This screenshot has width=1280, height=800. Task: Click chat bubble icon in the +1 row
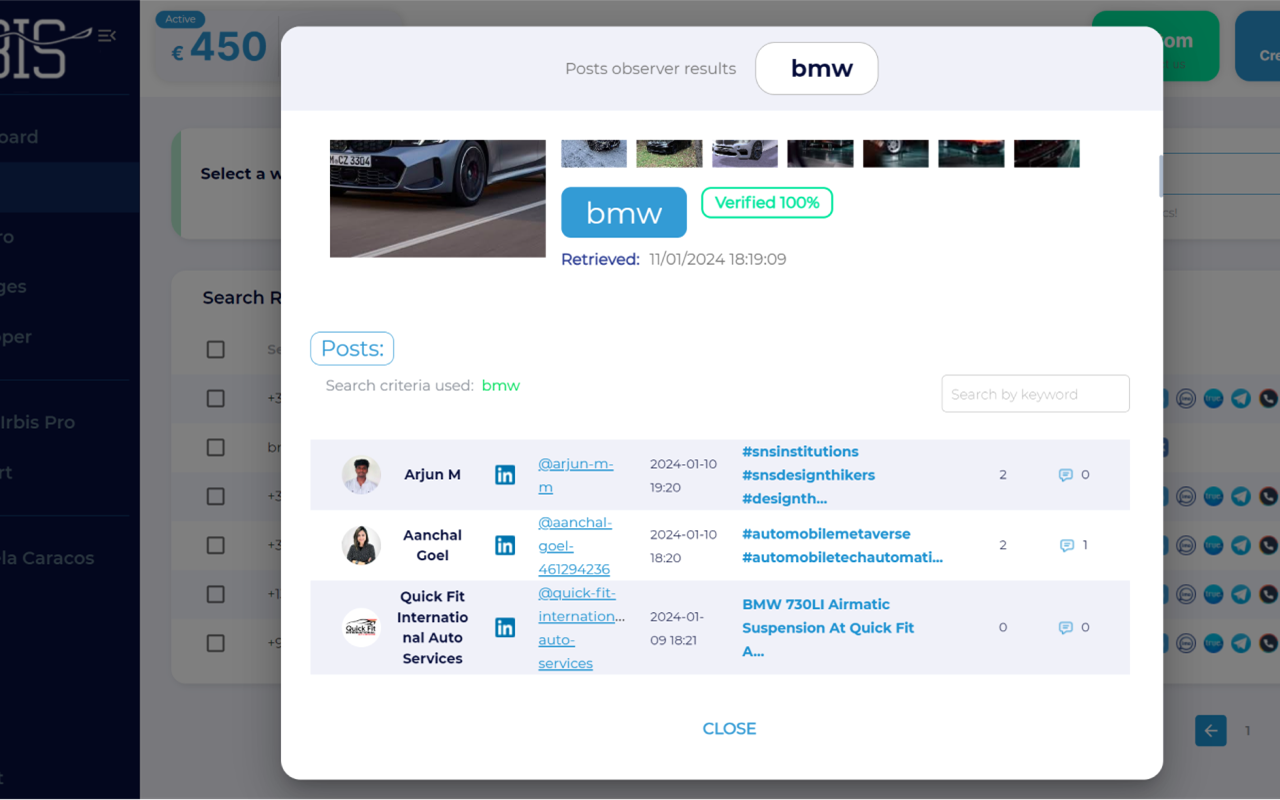(x=1186, y=594)
